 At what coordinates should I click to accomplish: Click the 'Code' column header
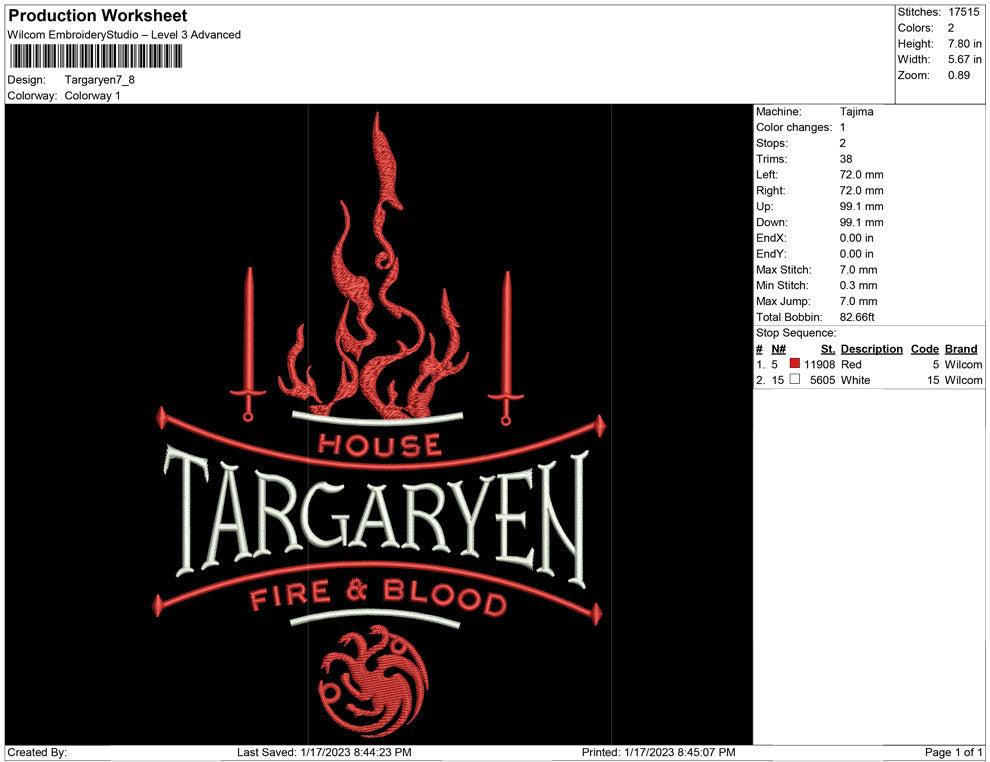[925, 349]
